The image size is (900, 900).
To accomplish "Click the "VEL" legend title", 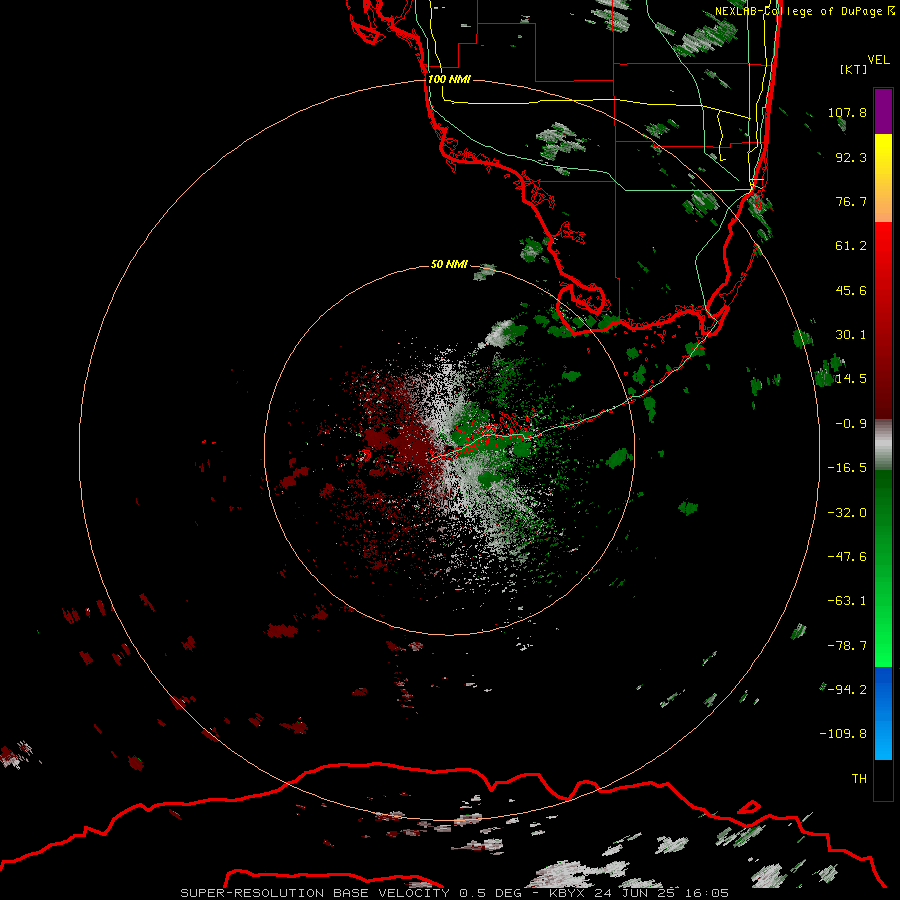I will coord(878,60).
